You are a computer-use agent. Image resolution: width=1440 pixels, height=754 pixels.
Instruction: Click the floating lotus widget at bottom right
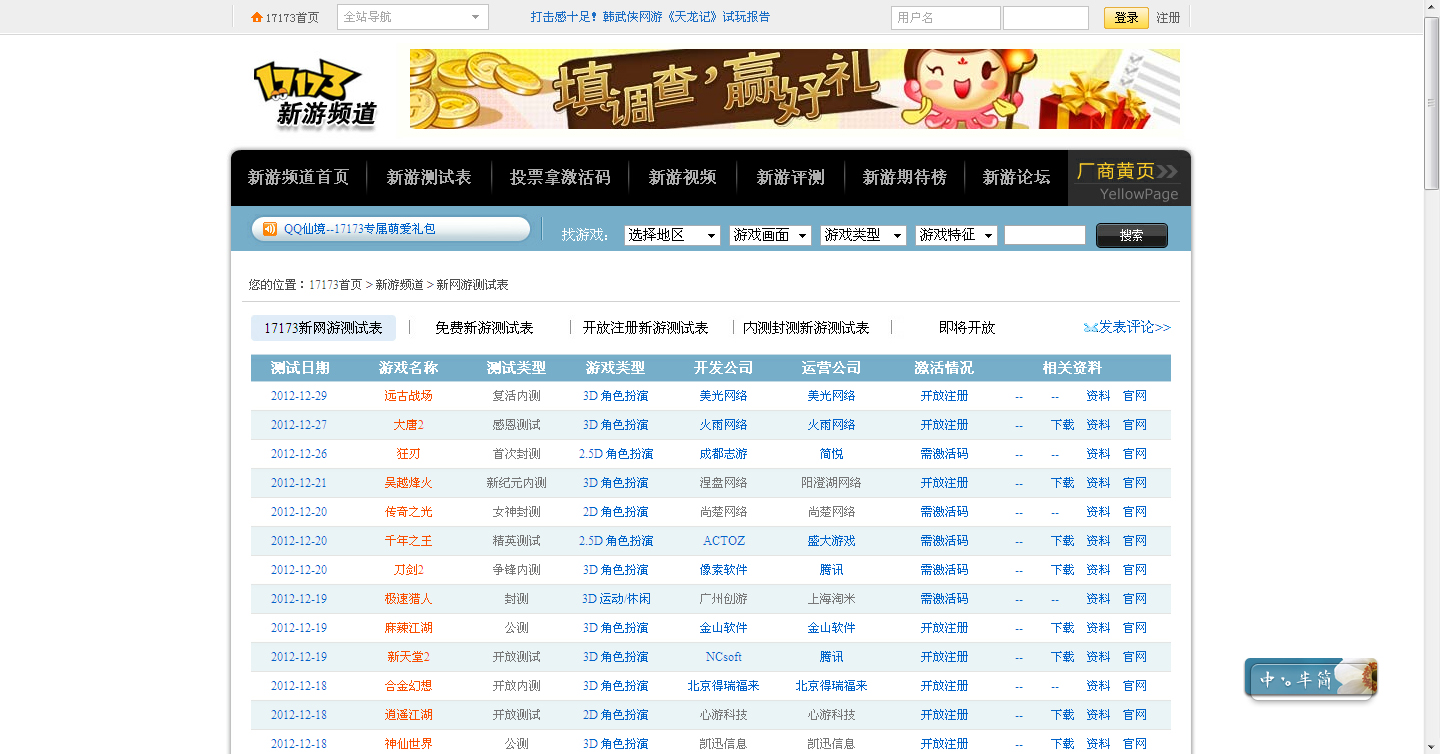[x=1310, y=677]
